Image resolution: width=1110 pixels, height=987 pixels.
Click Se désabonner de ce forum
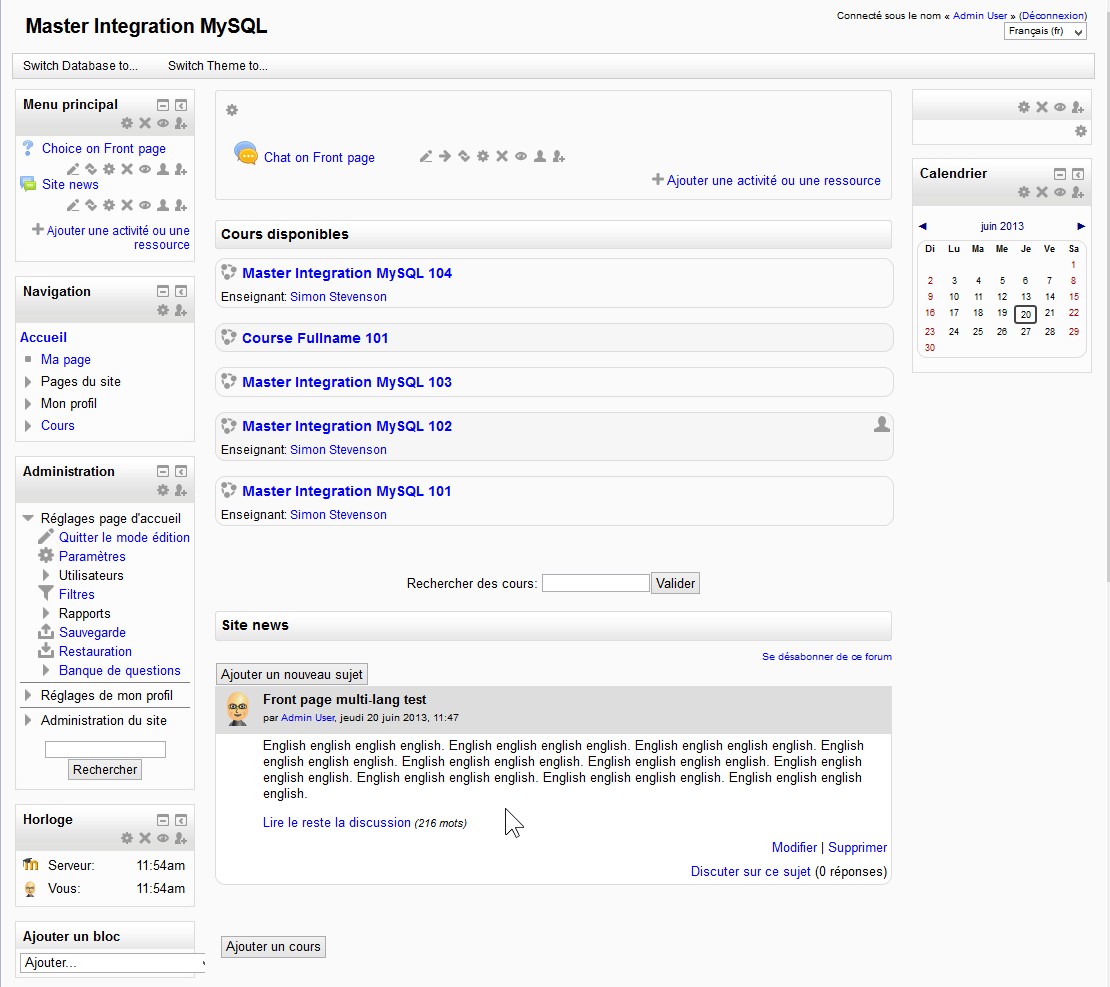827,656
